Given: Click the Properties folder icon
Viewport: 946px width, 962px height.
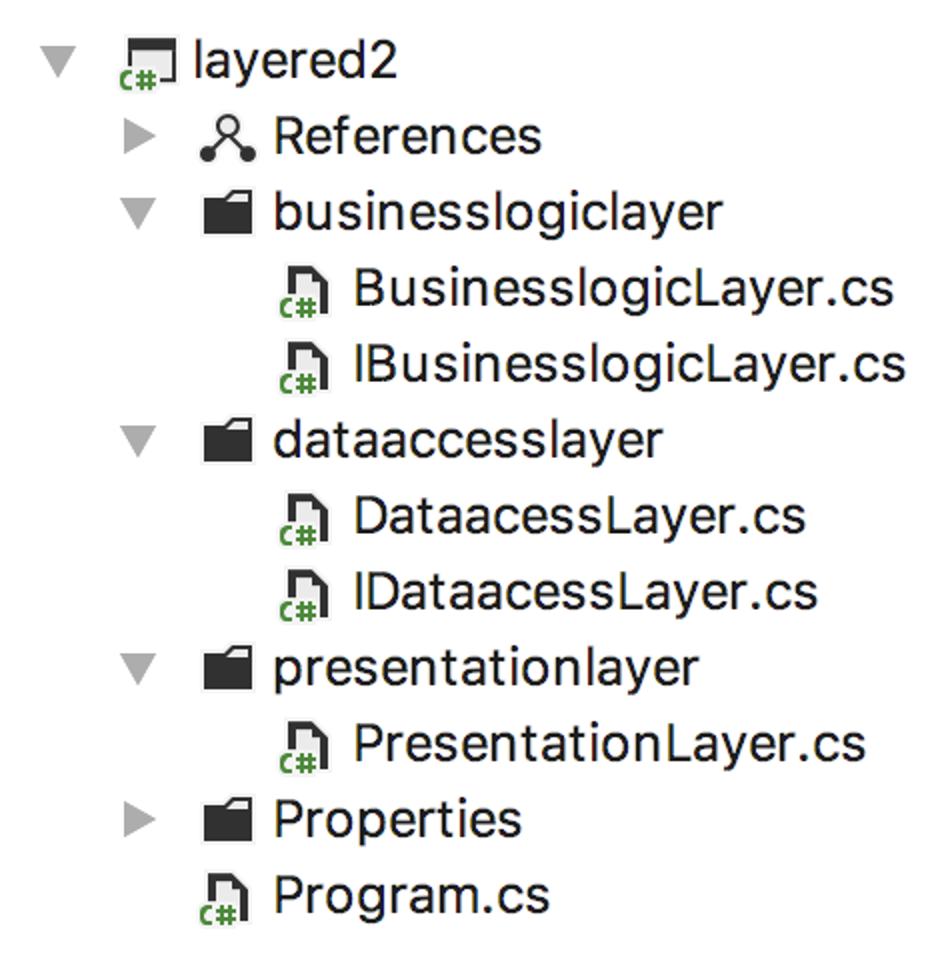Looking at the screenshot, I should [x=227, y=821].
